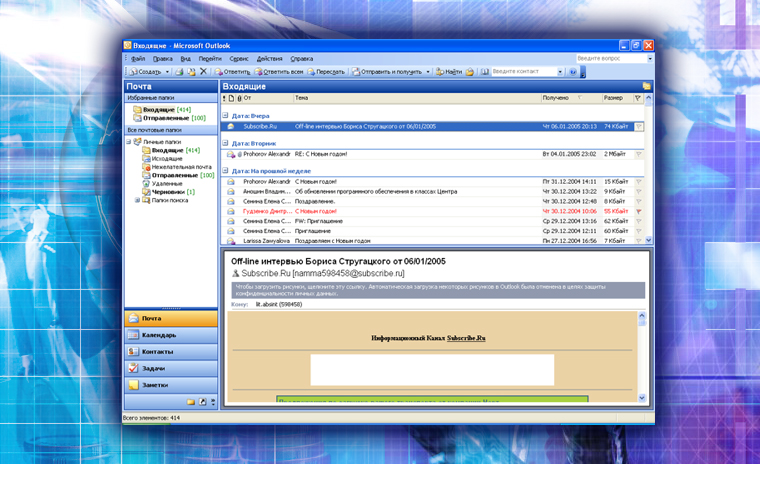Click the organize folder icon next to Найти
Image resolution: width=760 pixels, height=480 pixels.
click(x=470, y=72)
